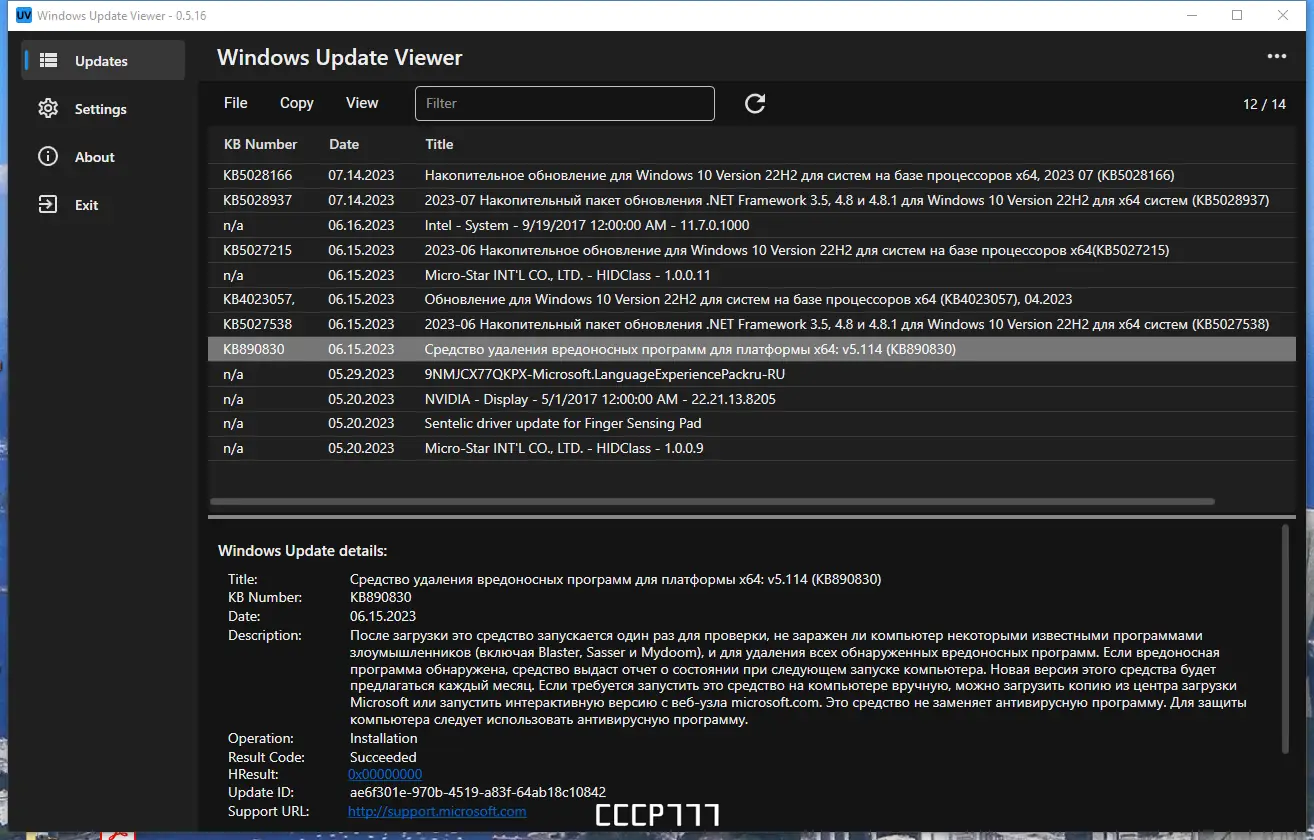Image resolution: width=1314 pixels, height=840 pixels.
Task: Select the NVIDIA - Display update row
Action: coord(752,399)
